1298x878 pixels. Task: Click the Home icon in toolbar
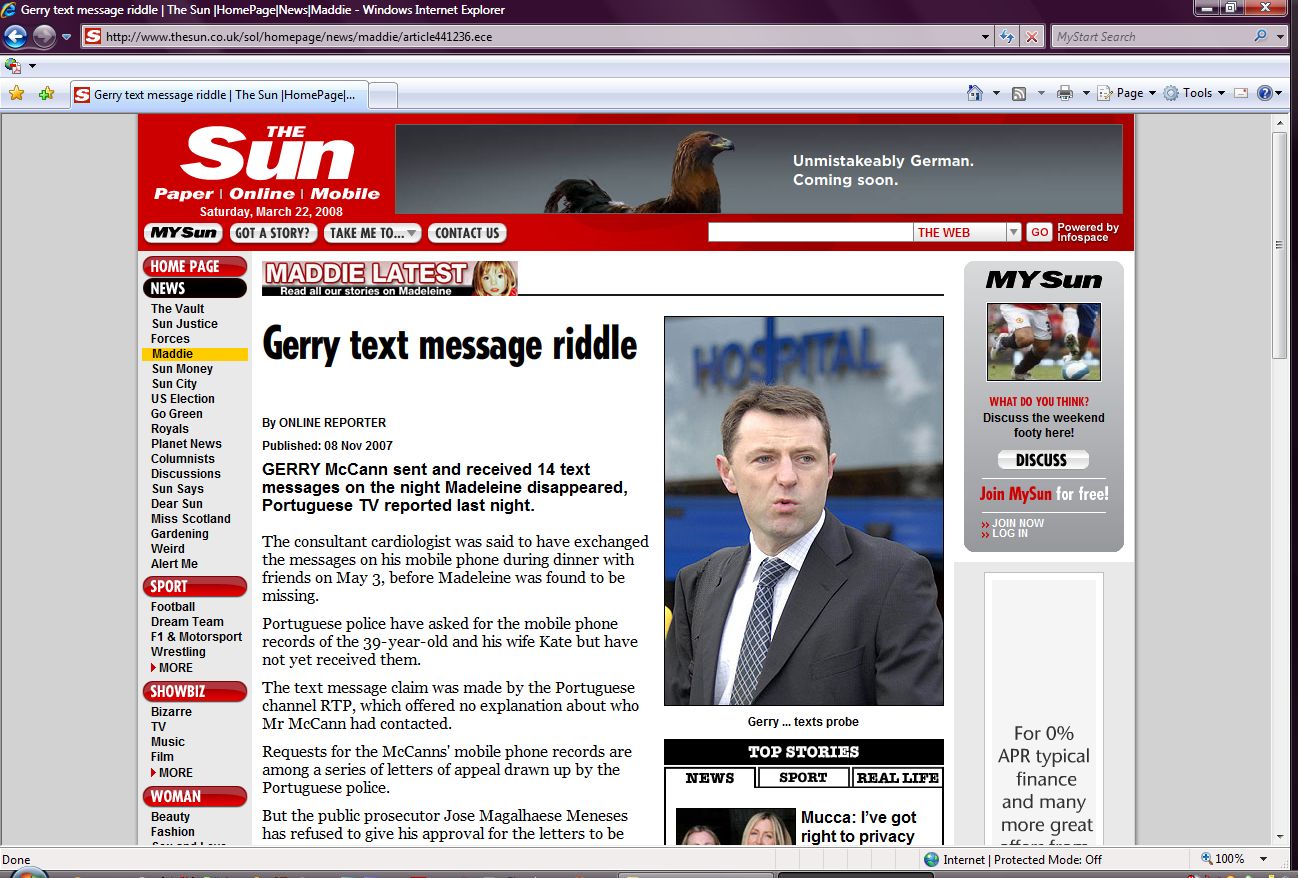tap(974, 93)
